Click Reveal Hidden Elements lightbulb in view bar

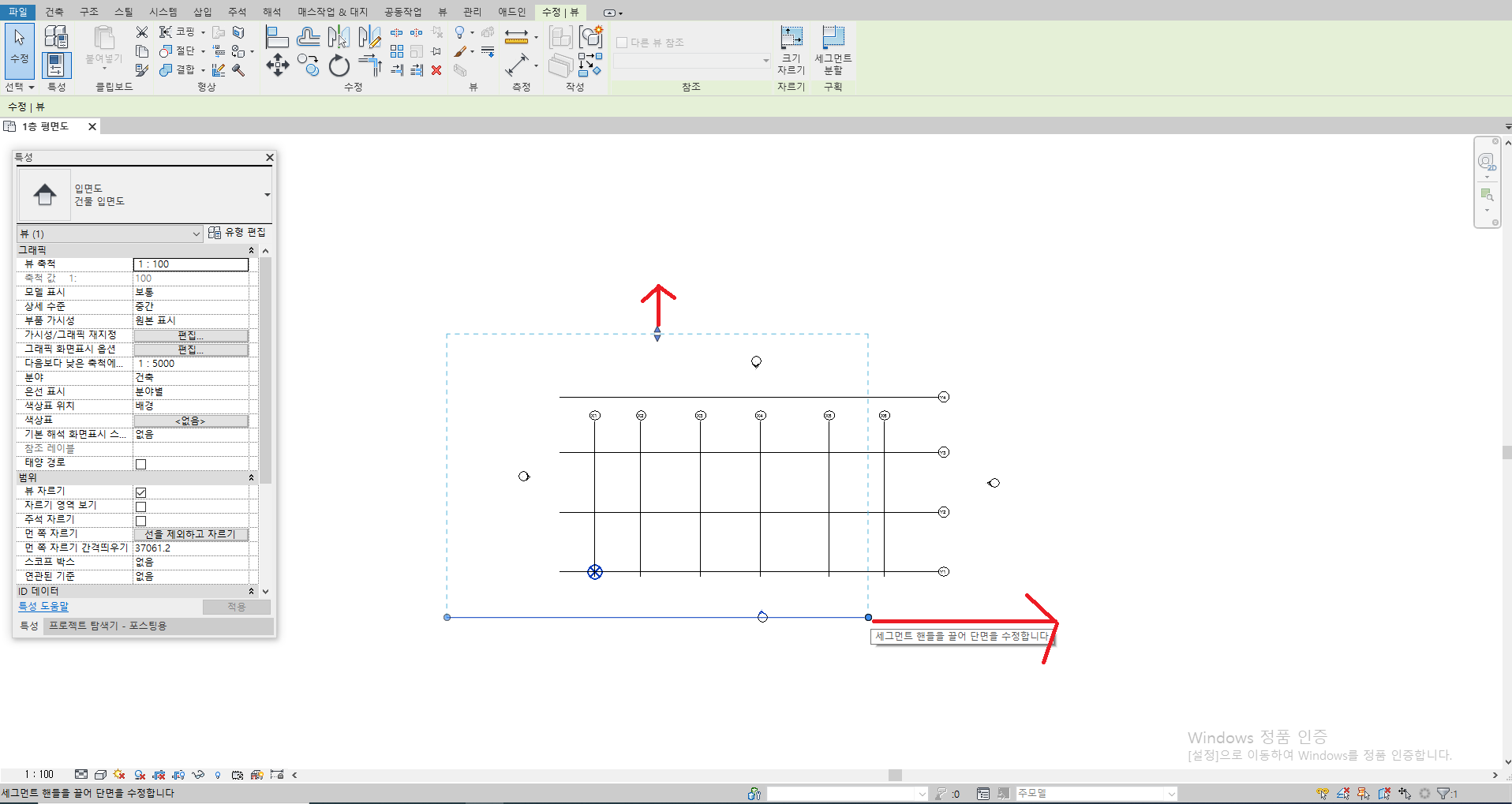tap(218, 775)
